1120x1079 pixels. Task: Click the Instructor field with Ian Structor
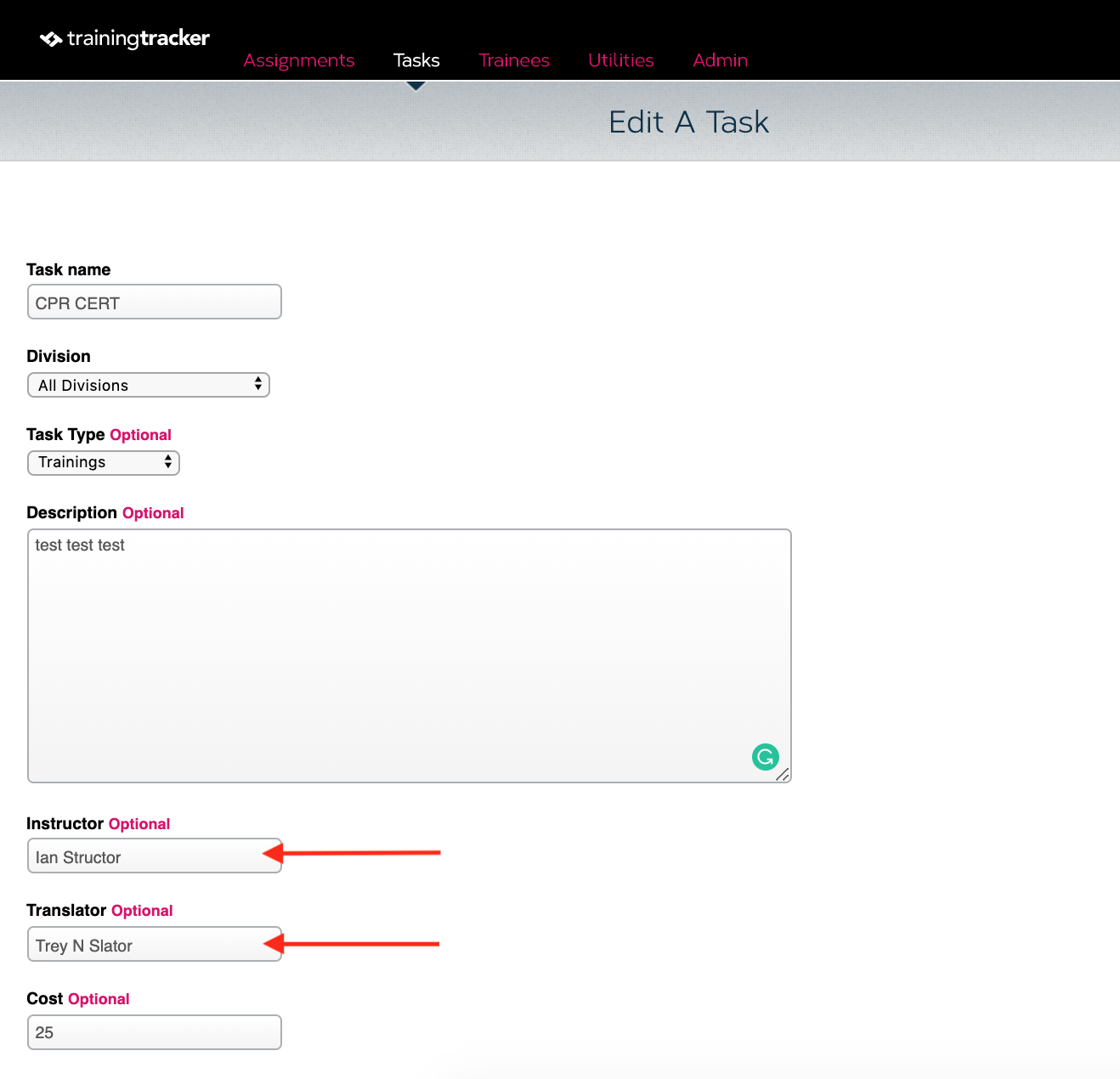(155, 856)
